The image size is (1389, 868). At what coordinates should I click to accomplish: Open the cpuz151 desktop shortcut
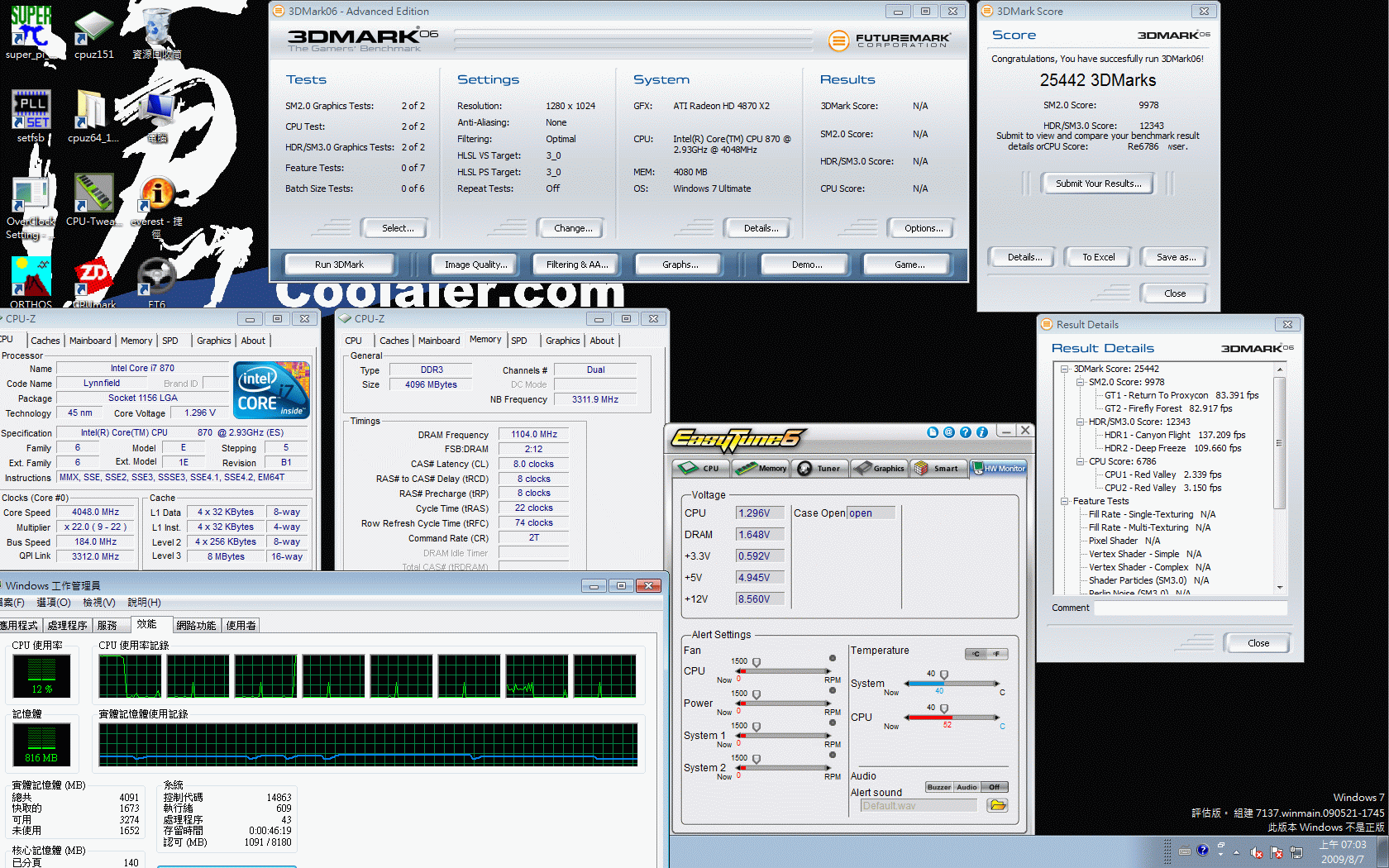coord(93,35)
